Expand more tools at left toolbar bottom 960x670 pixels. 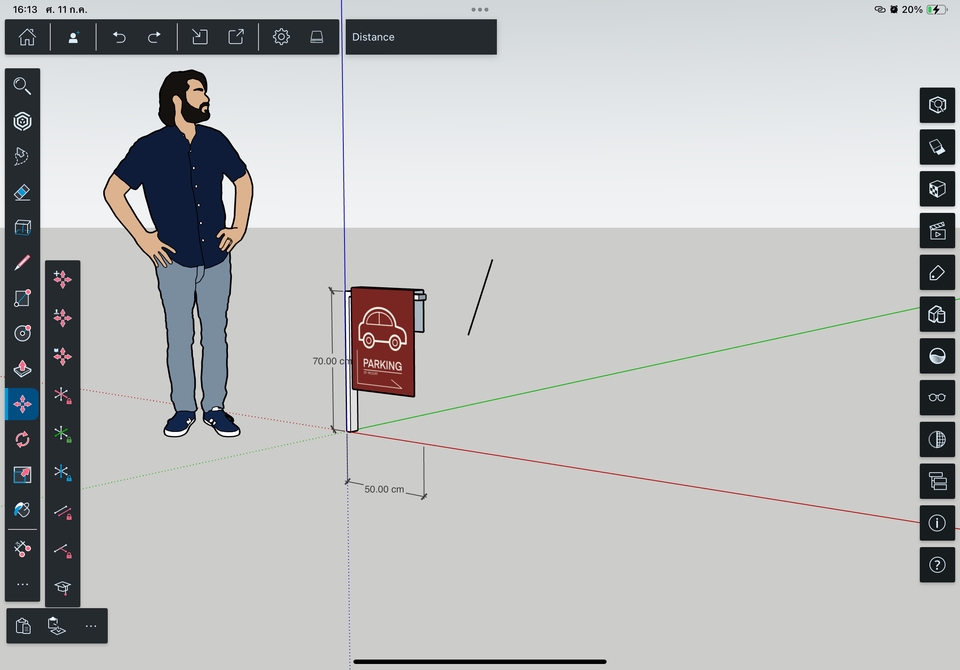click(x=22, y=585)
